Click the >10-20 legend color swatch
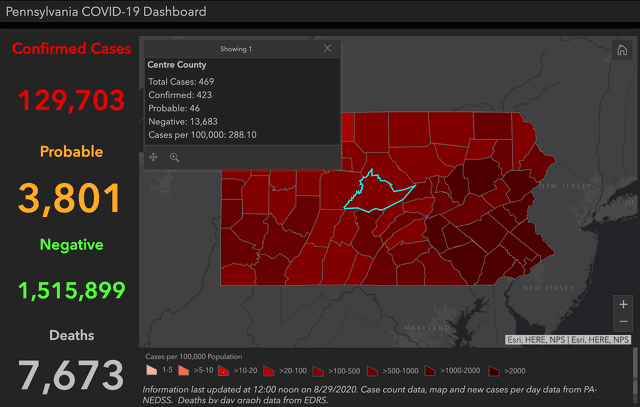This screenshot has width=640, height=407. point(223,371)
